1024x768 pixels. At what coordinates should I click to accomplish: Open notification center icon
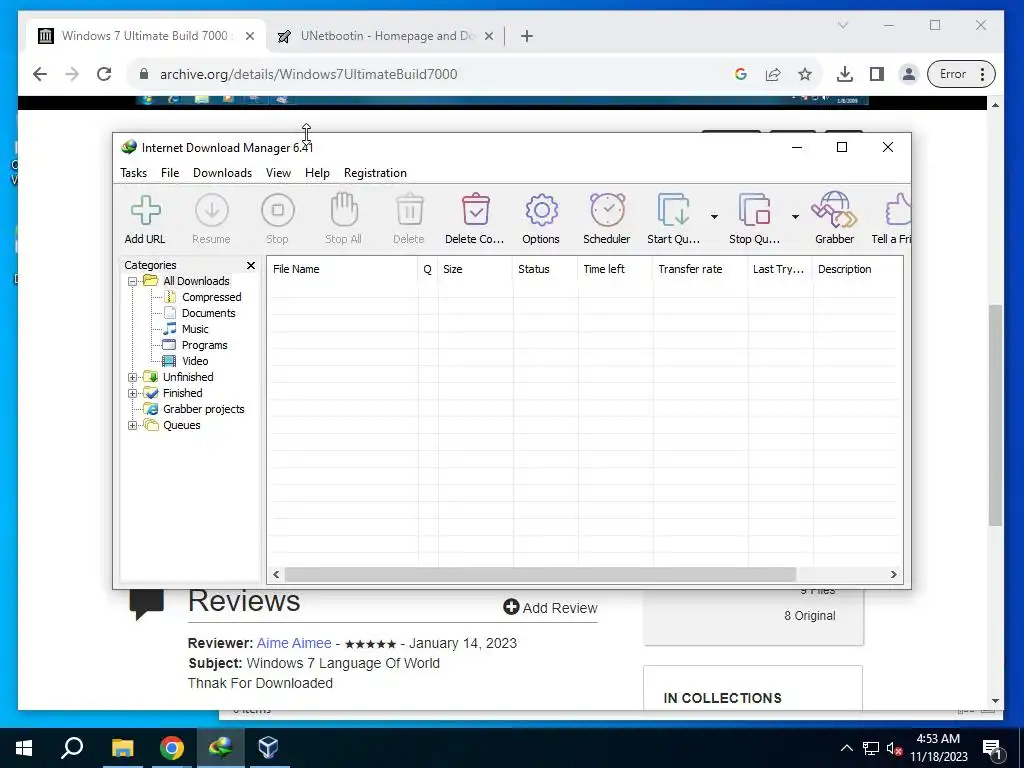[992, 750]
